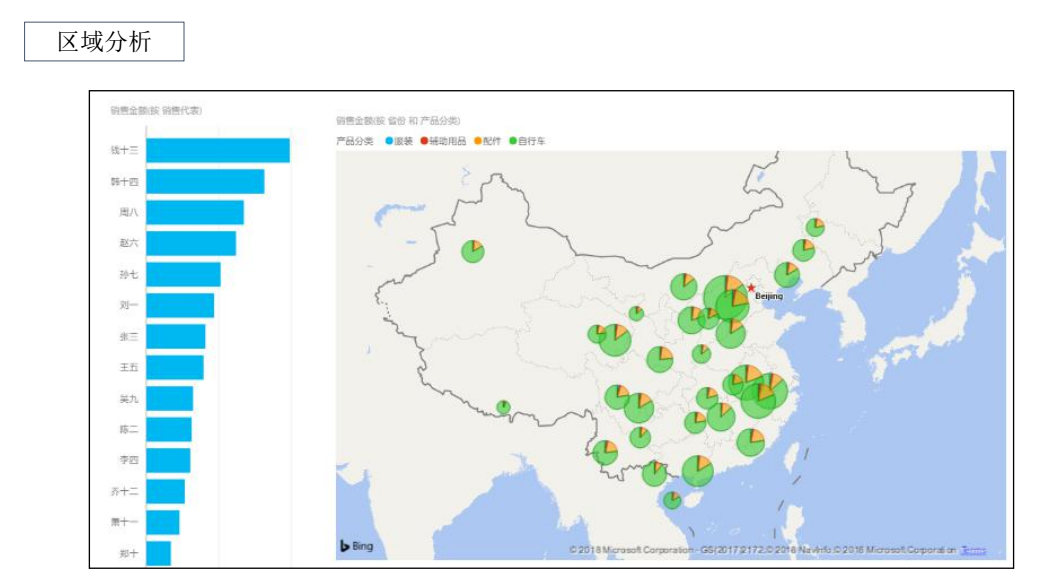Click the Bing logo on the map
This screenshot has width=1049, height=588.
pos(357,546)
